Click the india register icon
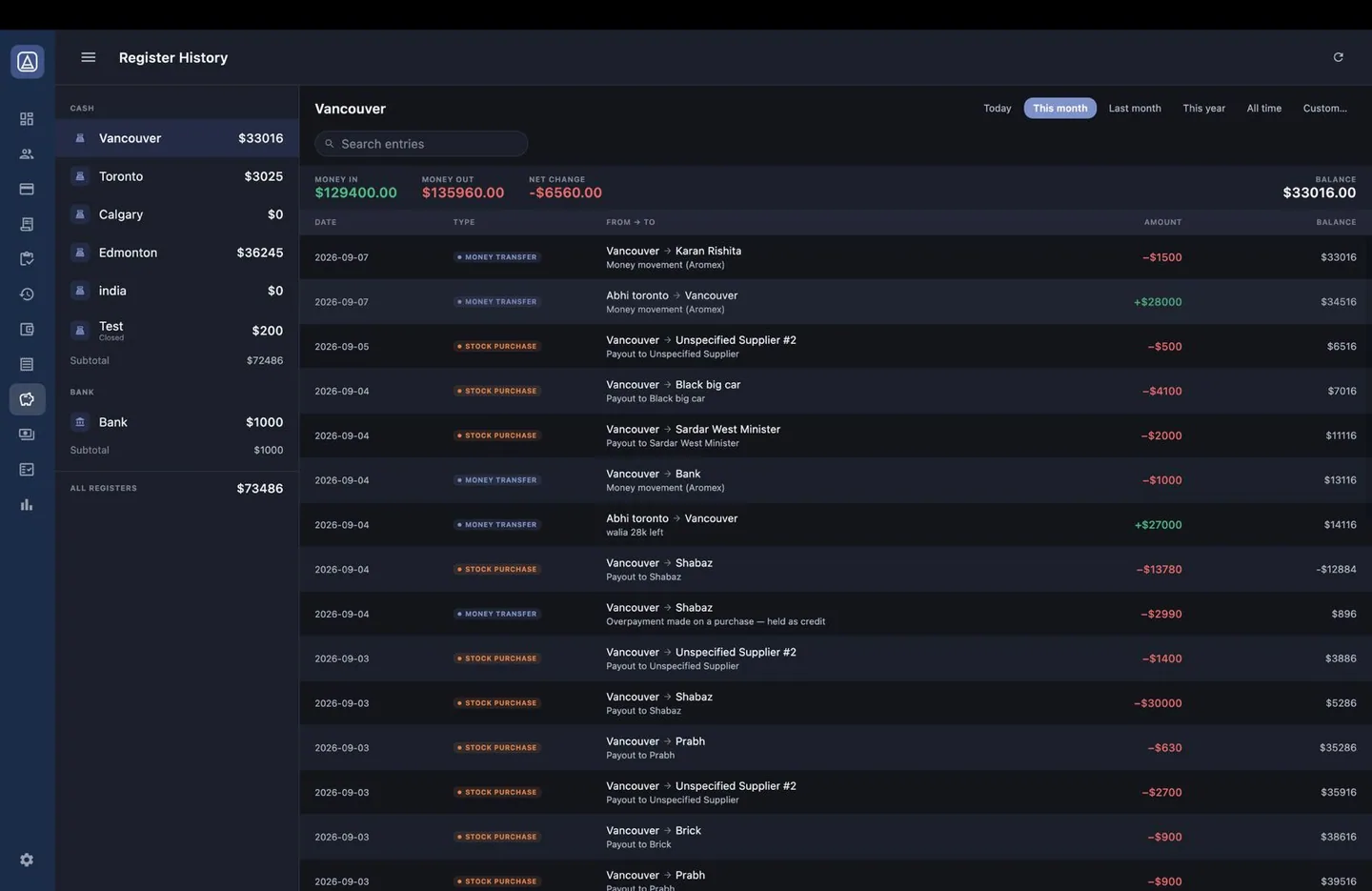The width and height of the screenshot is (1372, 891). pyautogui.click(x=80, y=291)
